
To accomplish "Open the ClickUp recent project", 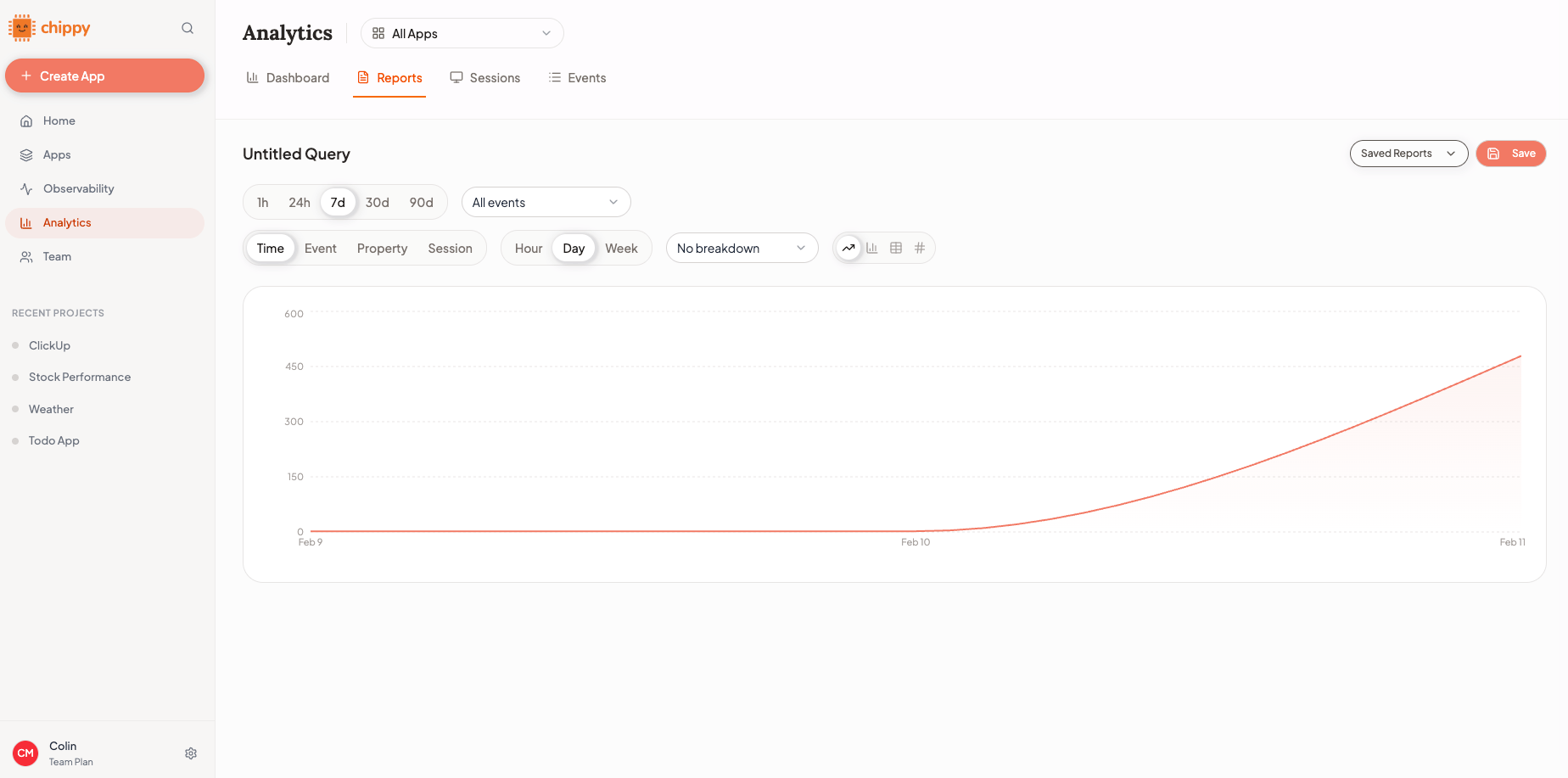I will tap(49, 345).
